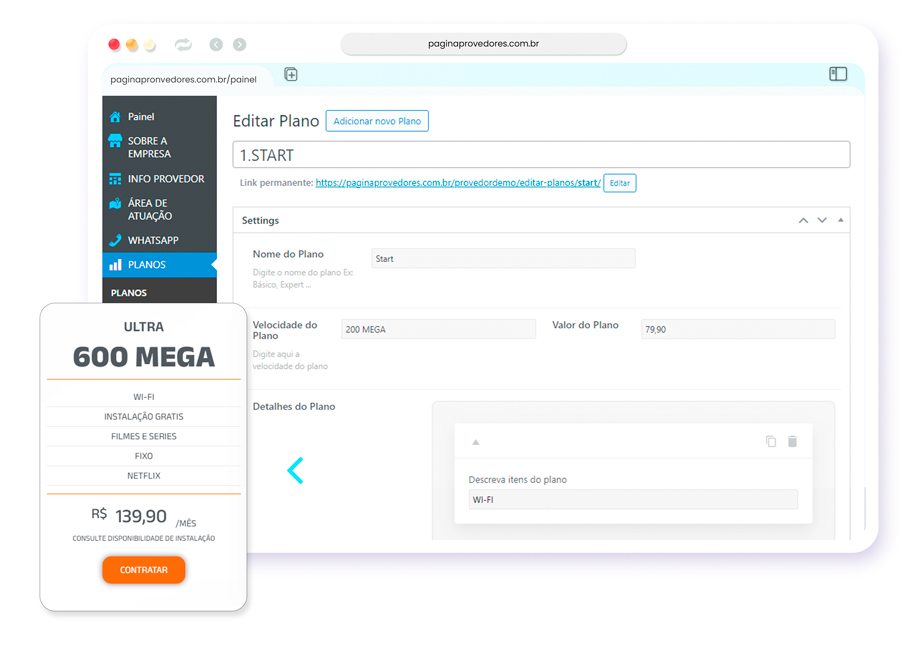This screenshot has width=900, height=653.
Task: Collapse the Settings panel triangle toggle
Action: (840, 220)
